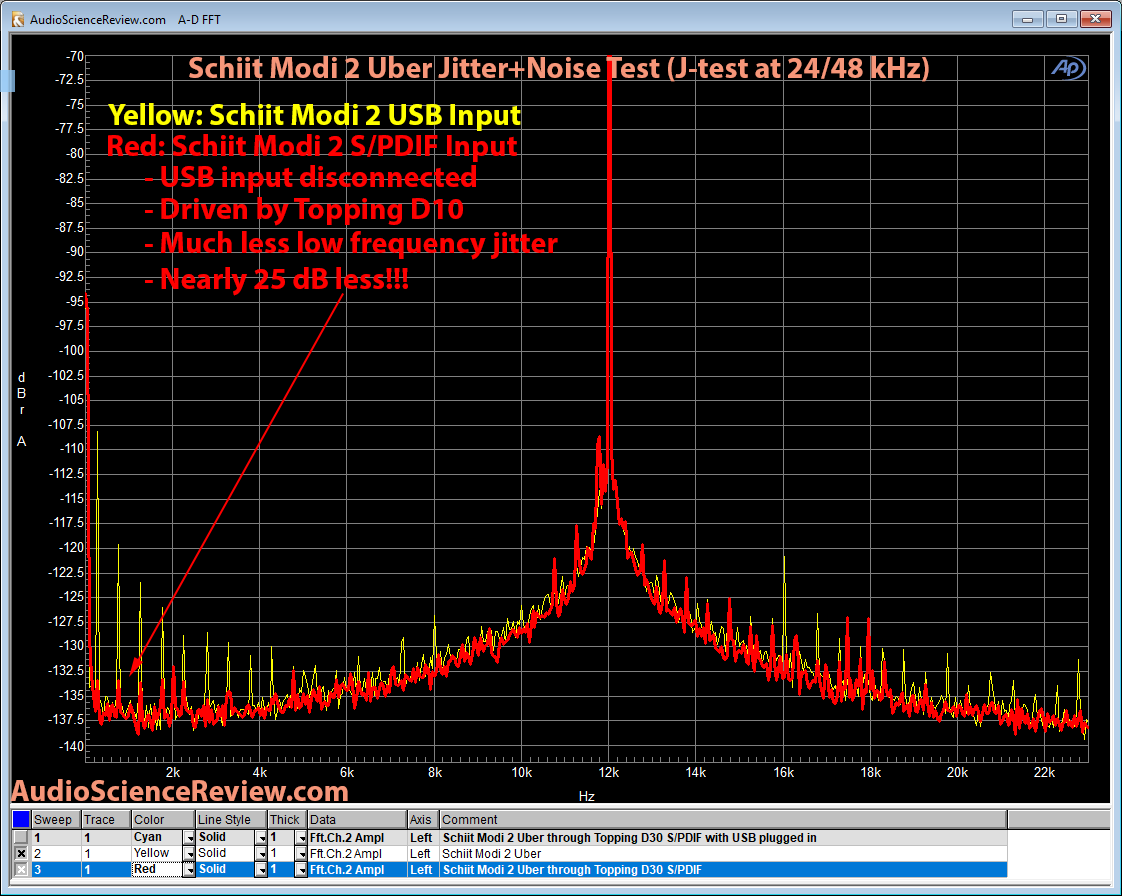Click sweep number 2 cell
The height and width of the screenshot is (896, 1122).
[x=56, y=854]
